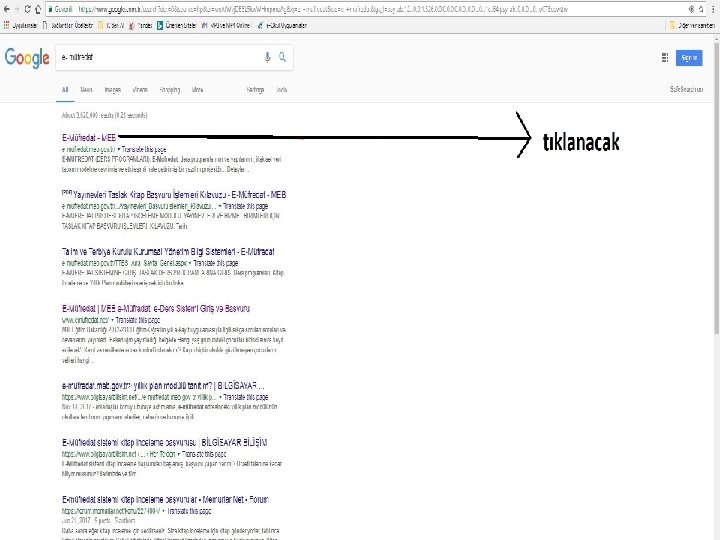Switch to the Images tab
The image size is (720, 540).
pos(112,90)
